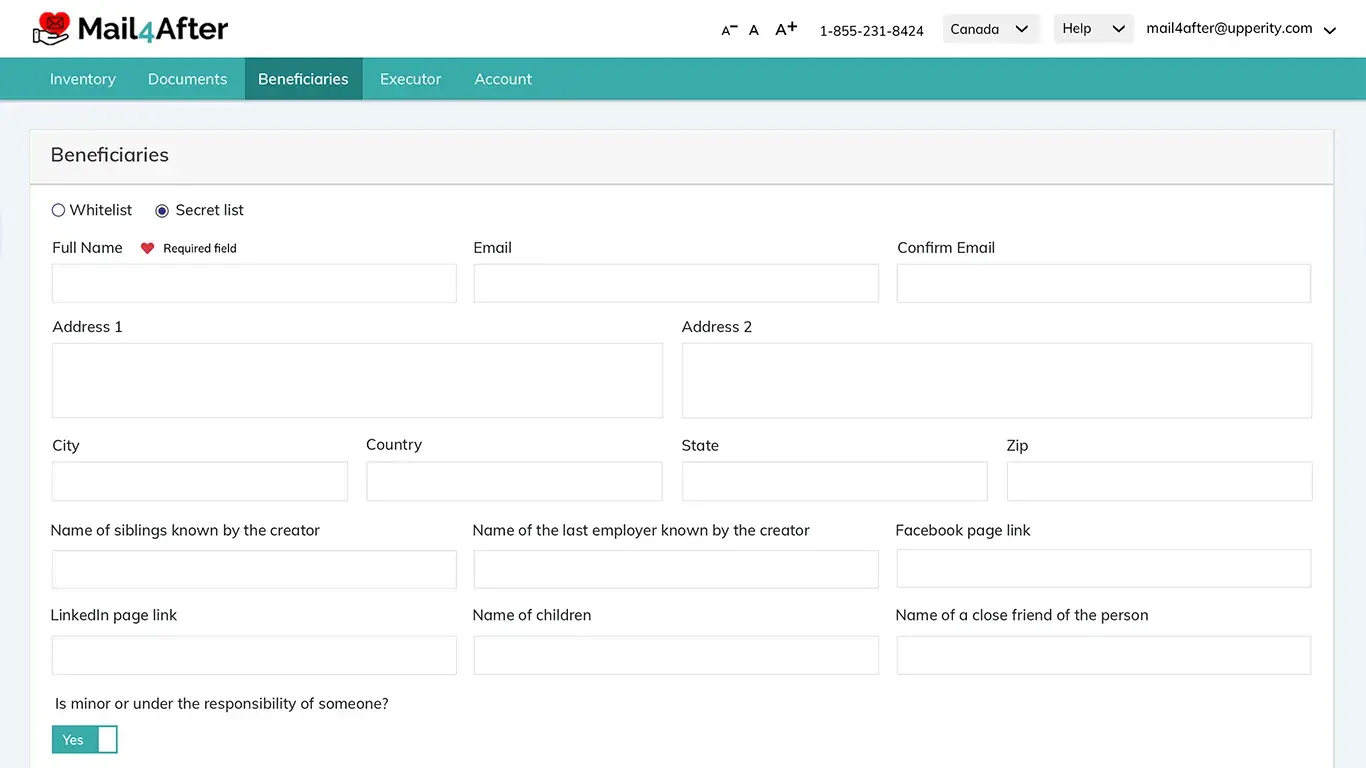Open the Executor tab

pos(410,79)
